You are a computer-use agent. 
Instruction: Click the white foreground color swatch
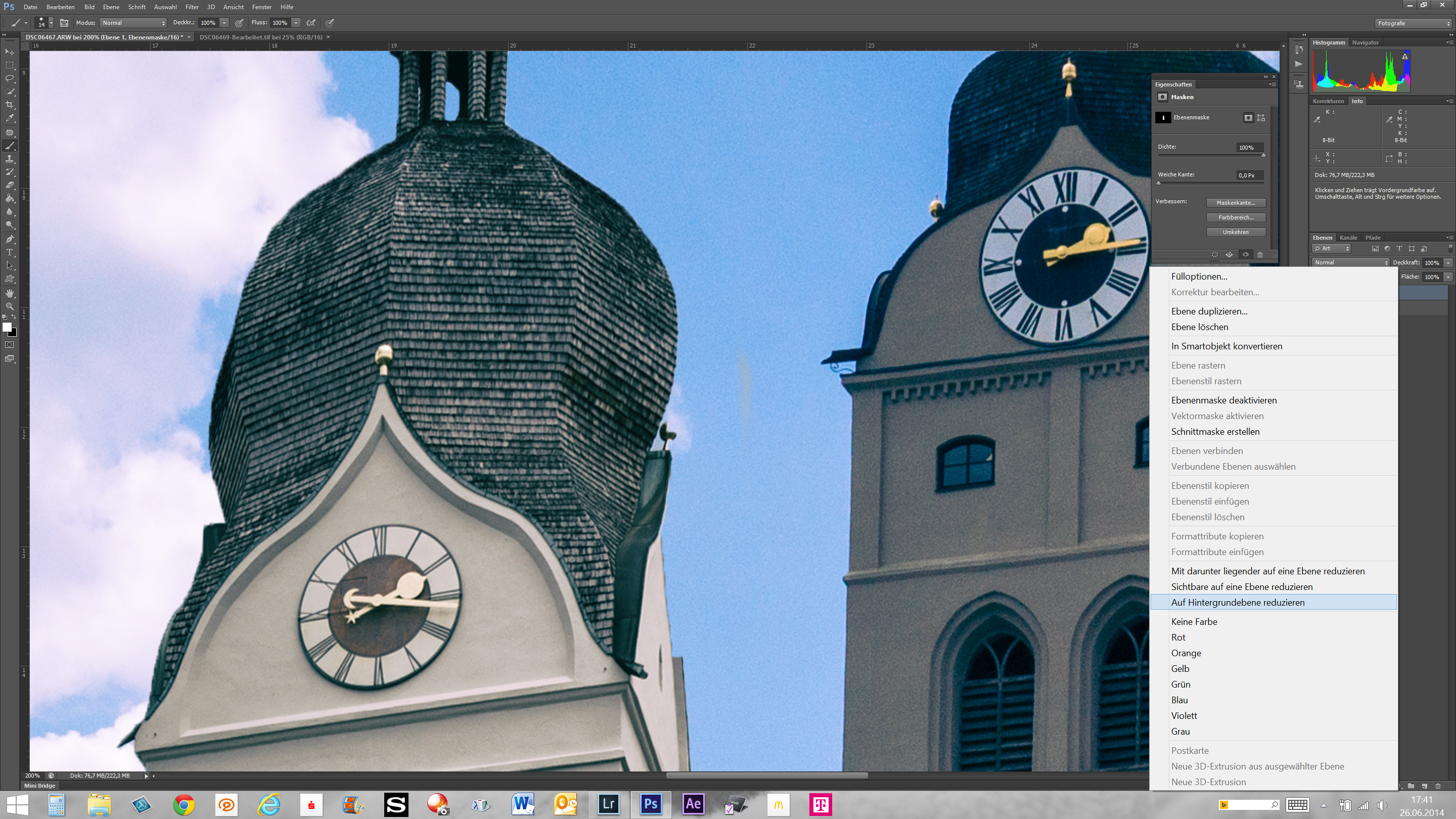click(7, 327)
